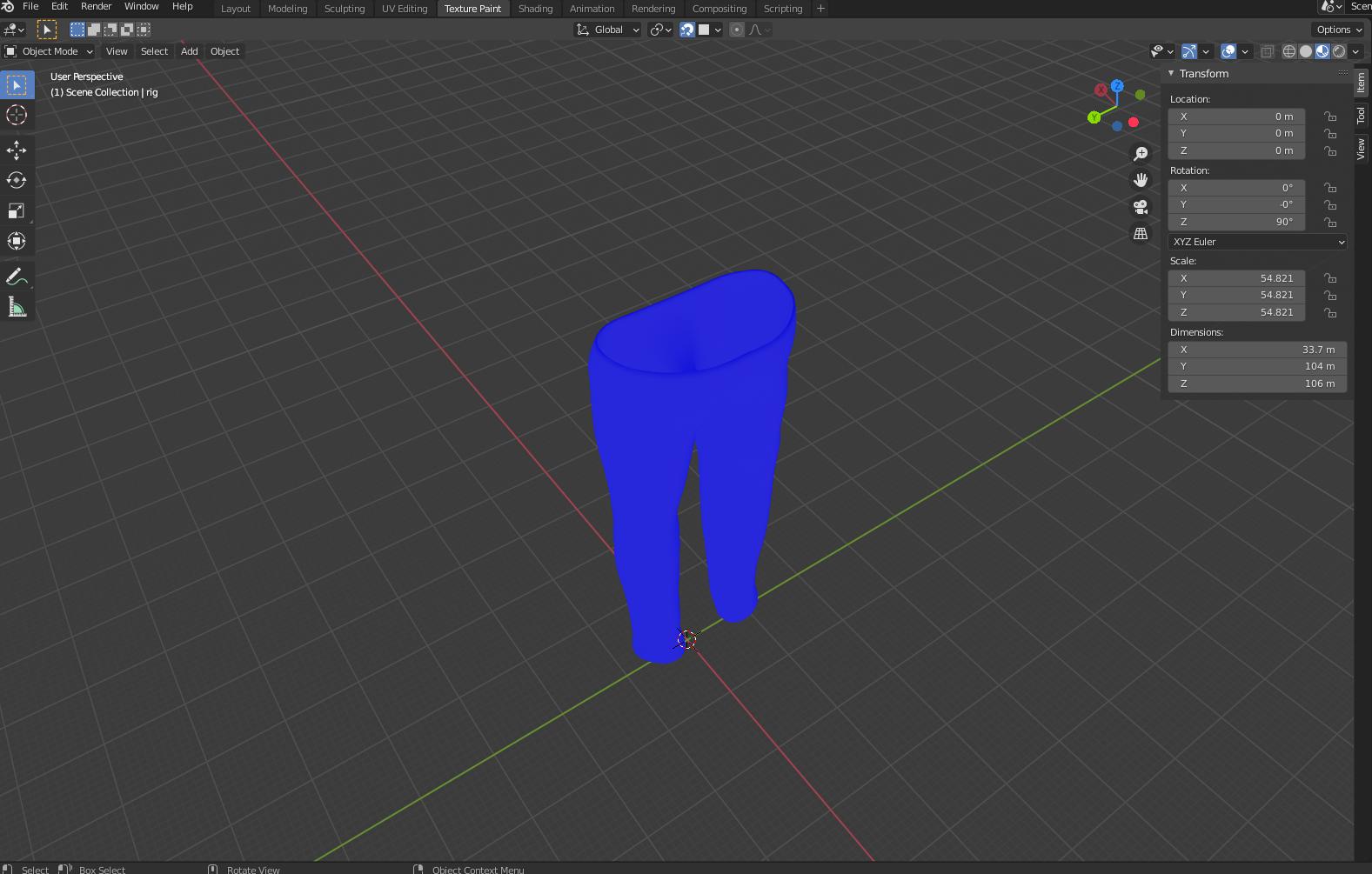
Task: Switch perspective/orthographic grid icon
Action: tap(1141, 234)
